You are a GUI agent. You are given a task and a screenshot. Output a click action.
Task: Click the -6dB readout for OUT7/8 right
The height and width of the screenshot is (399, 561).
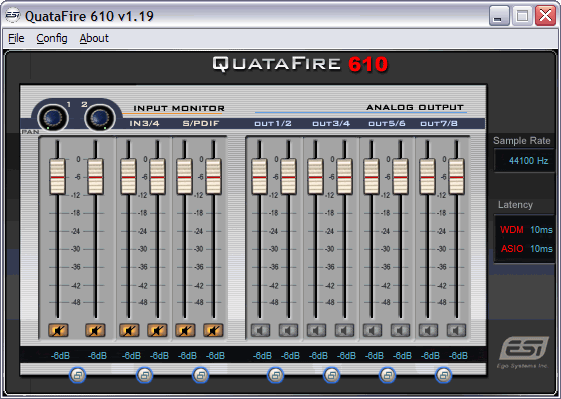(458, 356)
